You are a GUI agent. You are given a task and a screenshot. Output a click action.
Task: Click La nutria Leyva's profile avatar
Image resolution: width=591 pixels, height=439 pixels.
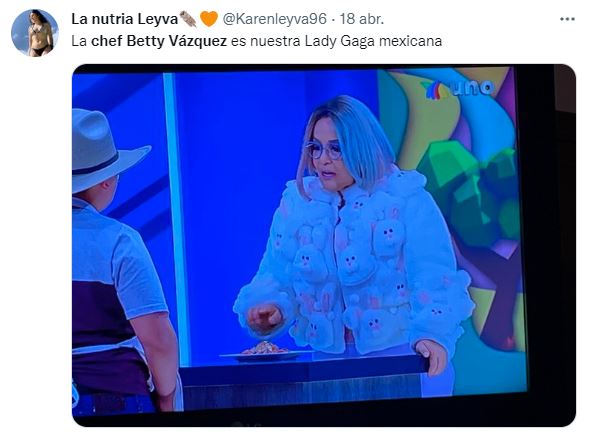pos(35,33)
